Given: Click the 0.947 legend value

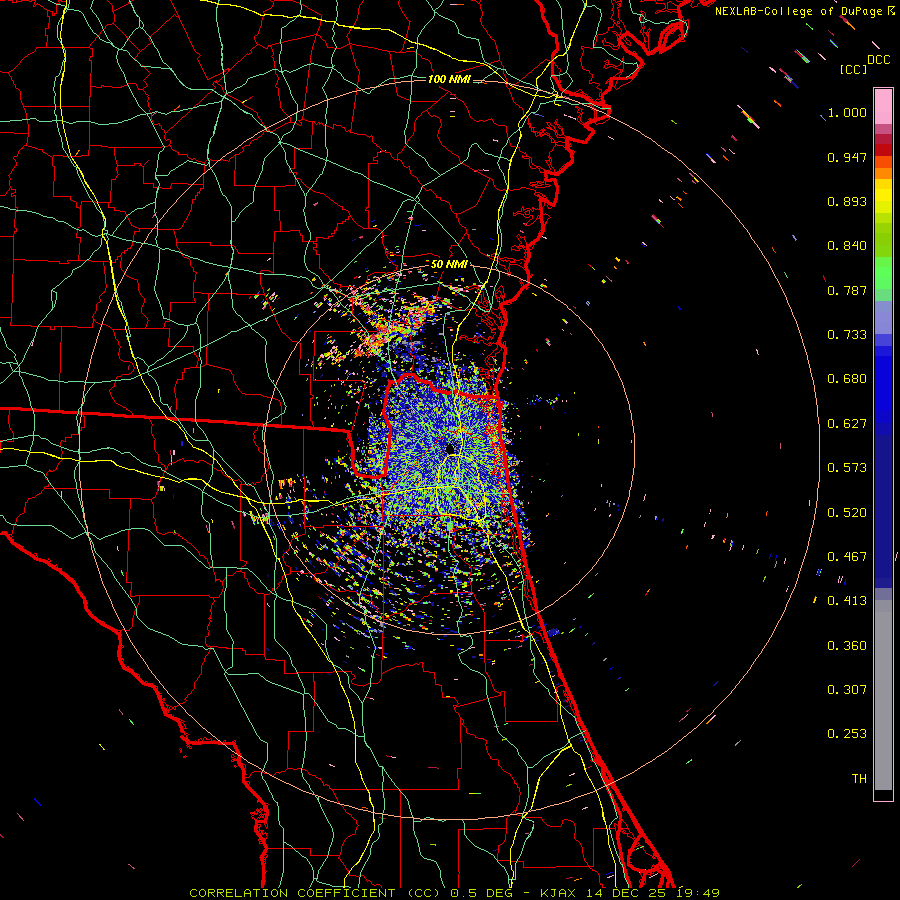Looking at the screenshot, I should 847,157.
